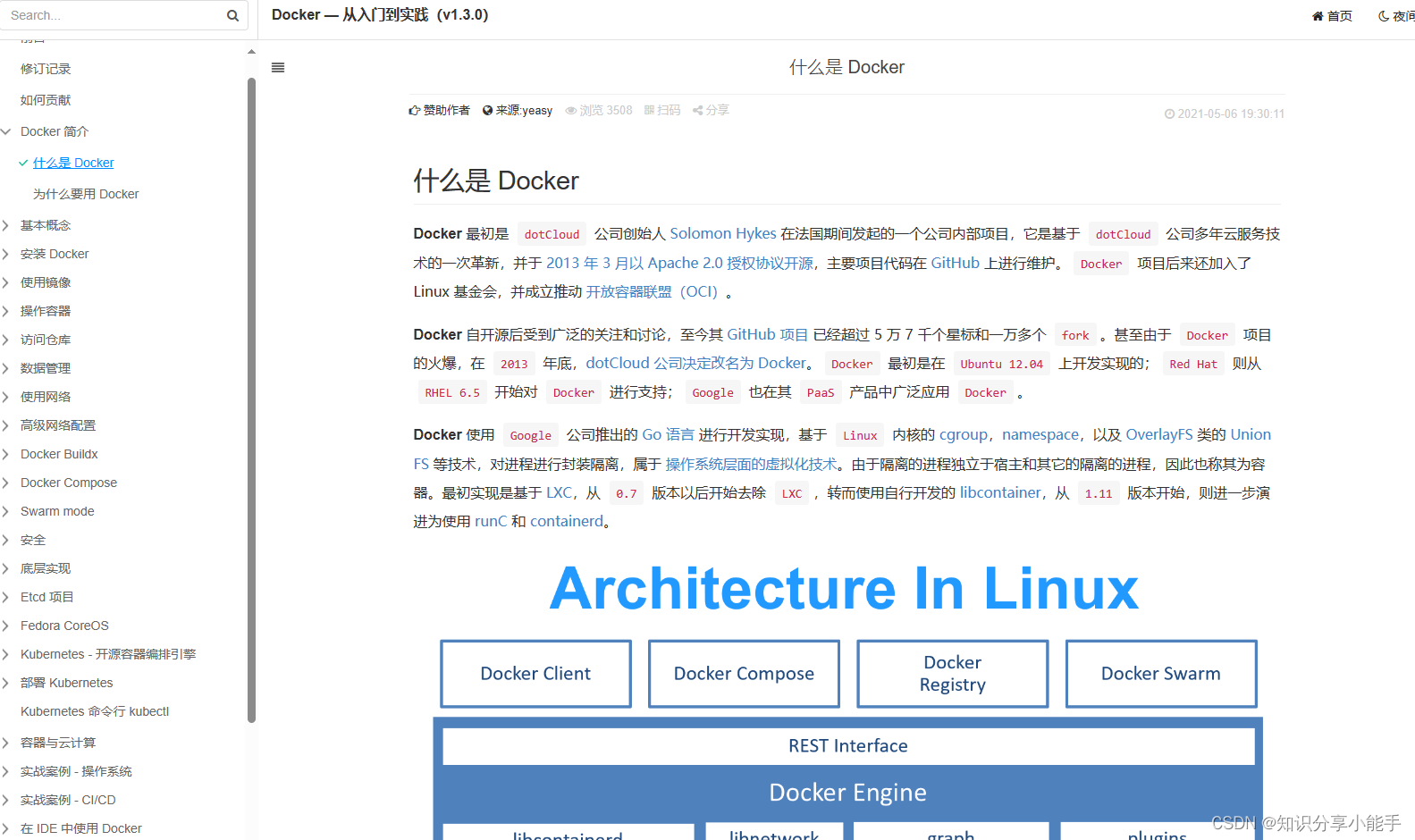Open the GitHub 项目 link
The height and width of the screenshot is (840, 1415).
point(768,334)
